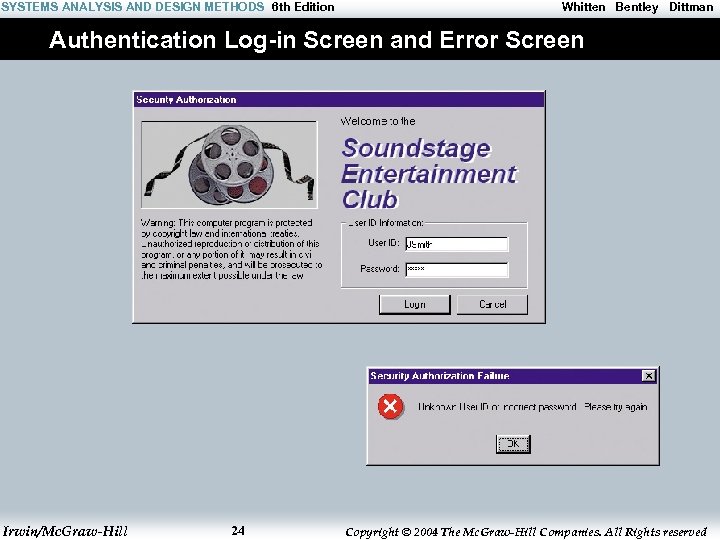
Task: Click the 'Whitten Bentley Dittman' author text
Action: point(637,7)
